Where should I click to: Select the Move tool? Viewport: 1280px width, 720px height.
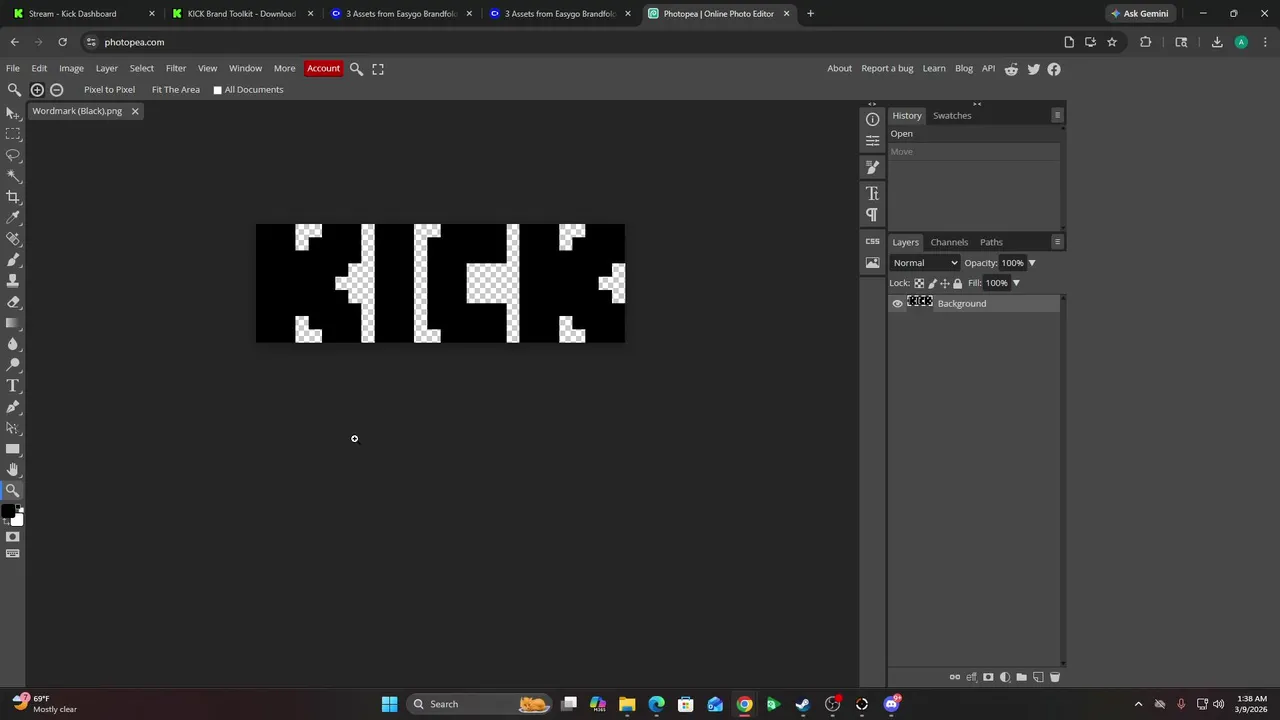coord(13,113)
